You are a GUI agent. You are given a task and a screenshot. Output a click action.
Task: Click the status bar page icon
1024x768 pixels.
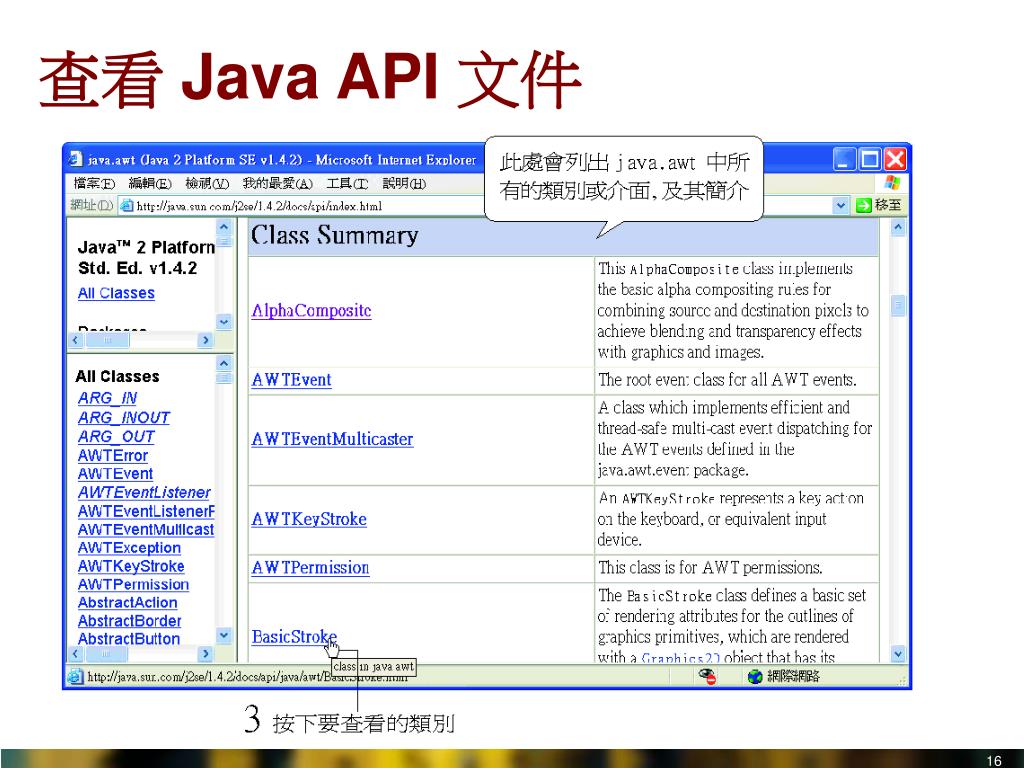click(75, 677)
